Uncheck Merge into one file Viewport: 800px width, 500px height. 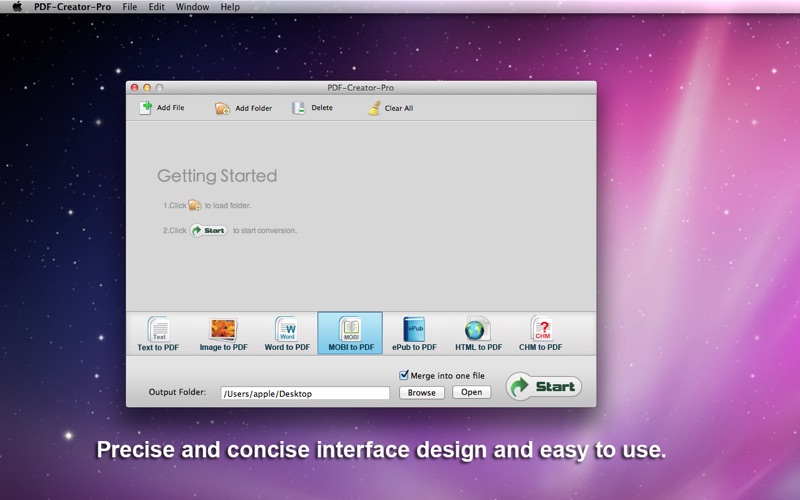tap(404, 375)
